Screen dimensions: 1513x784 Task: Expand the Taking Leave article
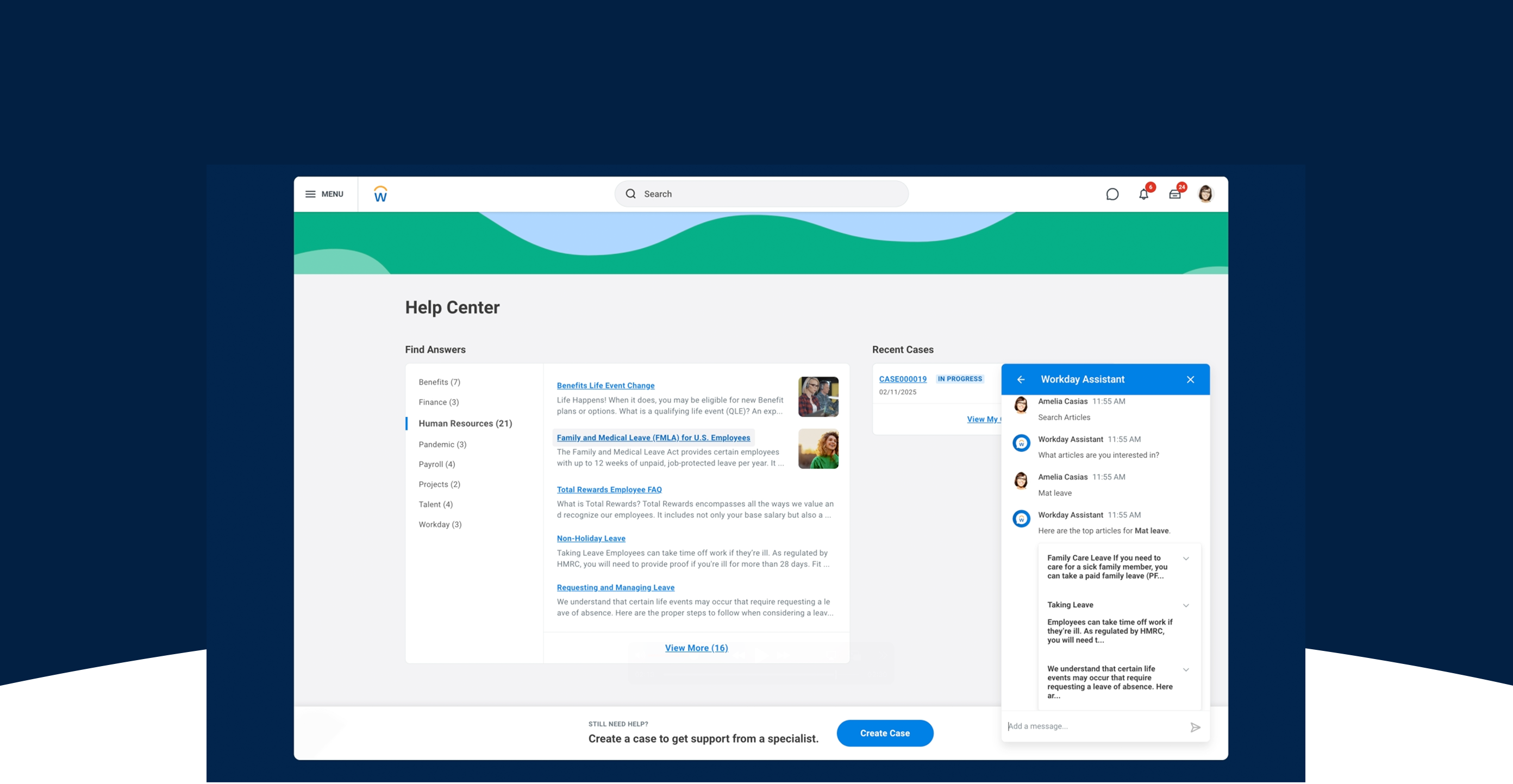tap(1186, 605)
